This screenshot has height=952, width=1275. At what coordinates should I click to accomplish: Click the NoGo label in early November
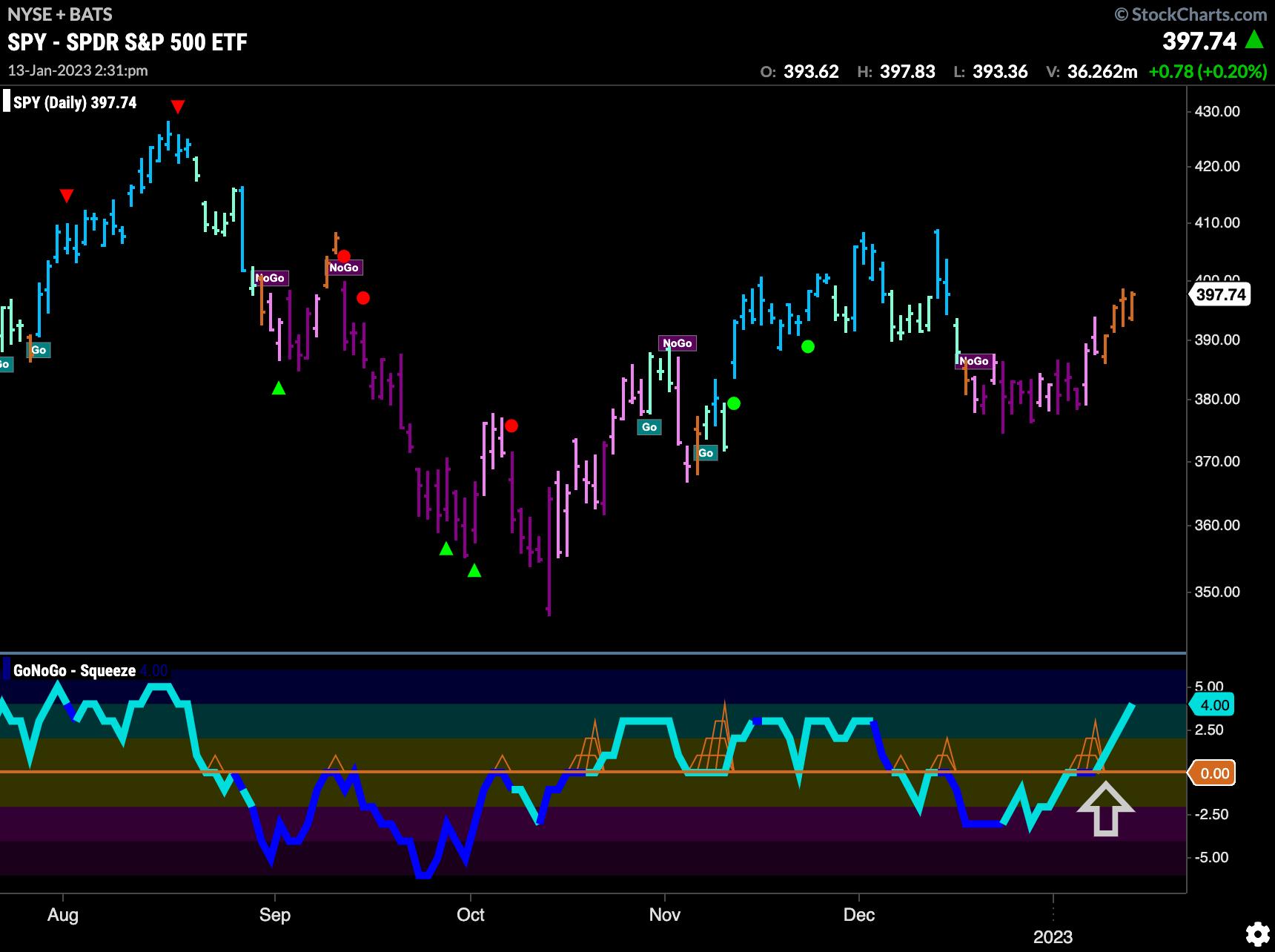pyautogui.click(x=677, y=343)
